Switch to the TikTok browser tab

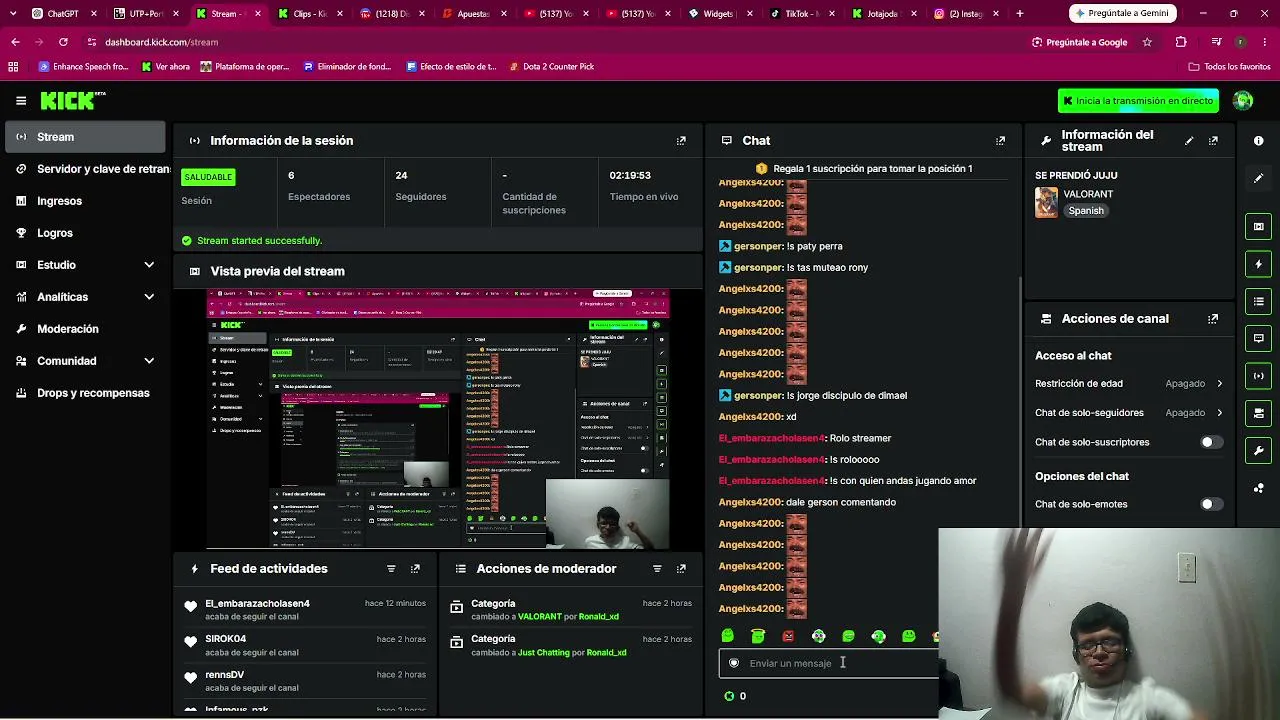click(801, 14)
